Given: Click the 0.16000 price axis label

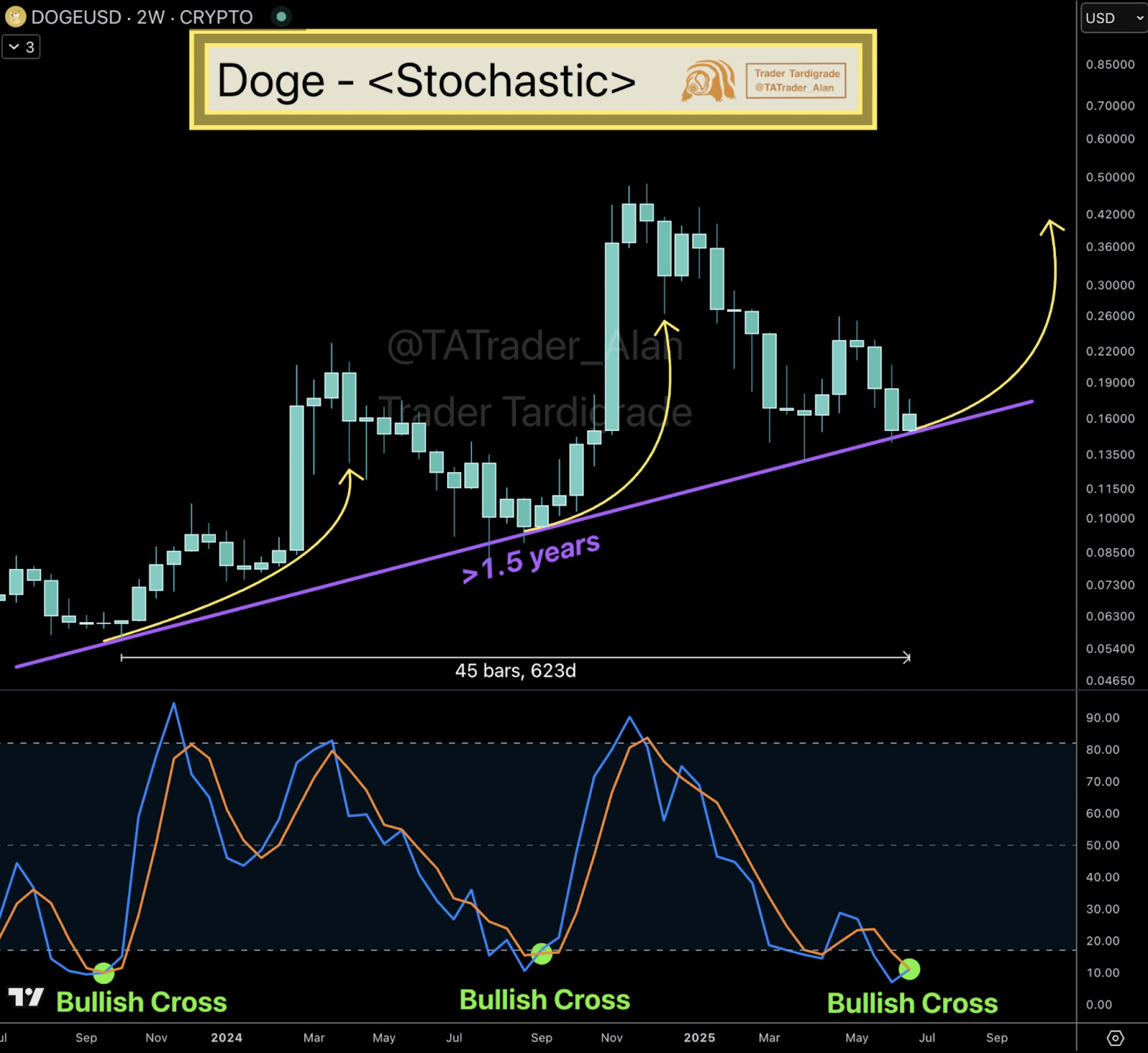Looking at the screenshot, I should (1110, 418).
